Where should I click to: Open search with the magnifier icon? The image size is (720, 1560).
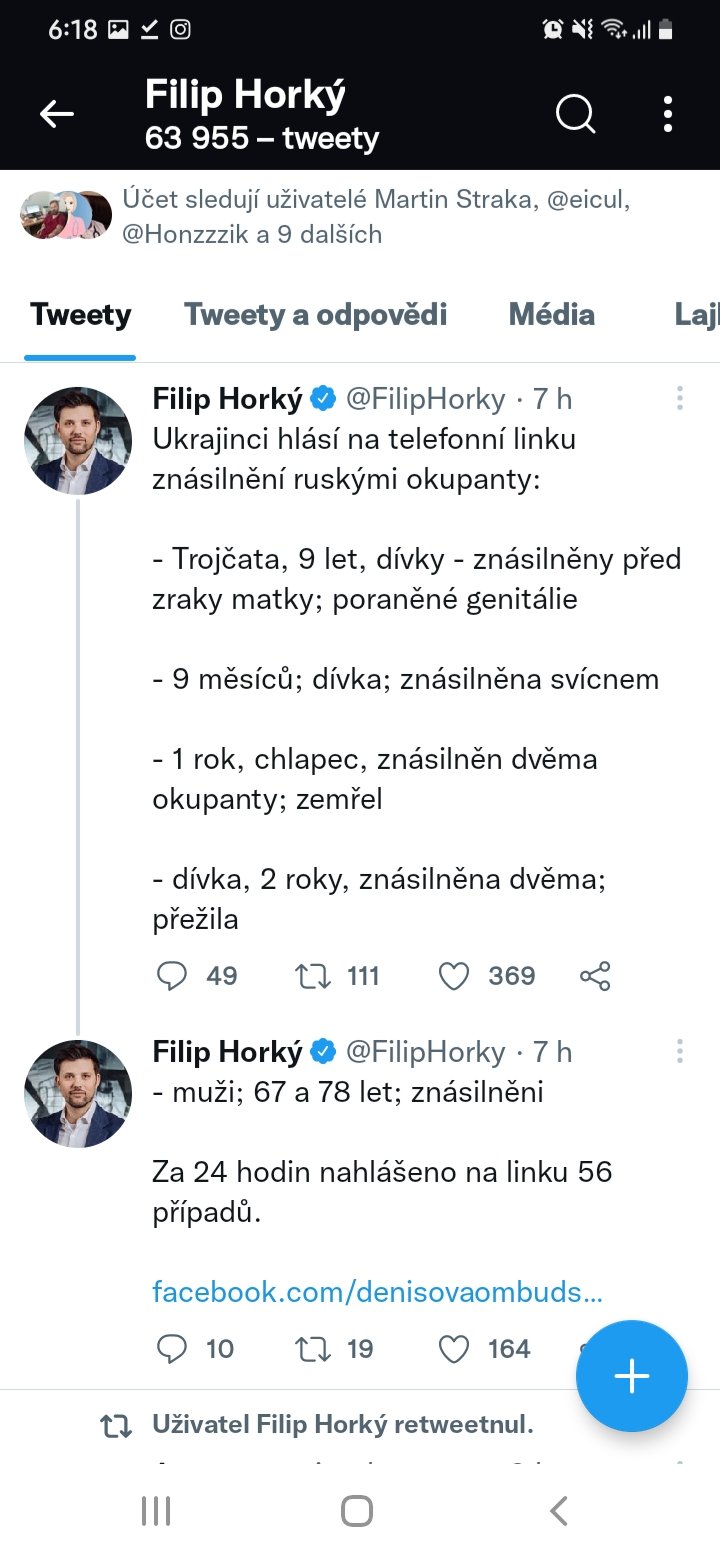575,115
